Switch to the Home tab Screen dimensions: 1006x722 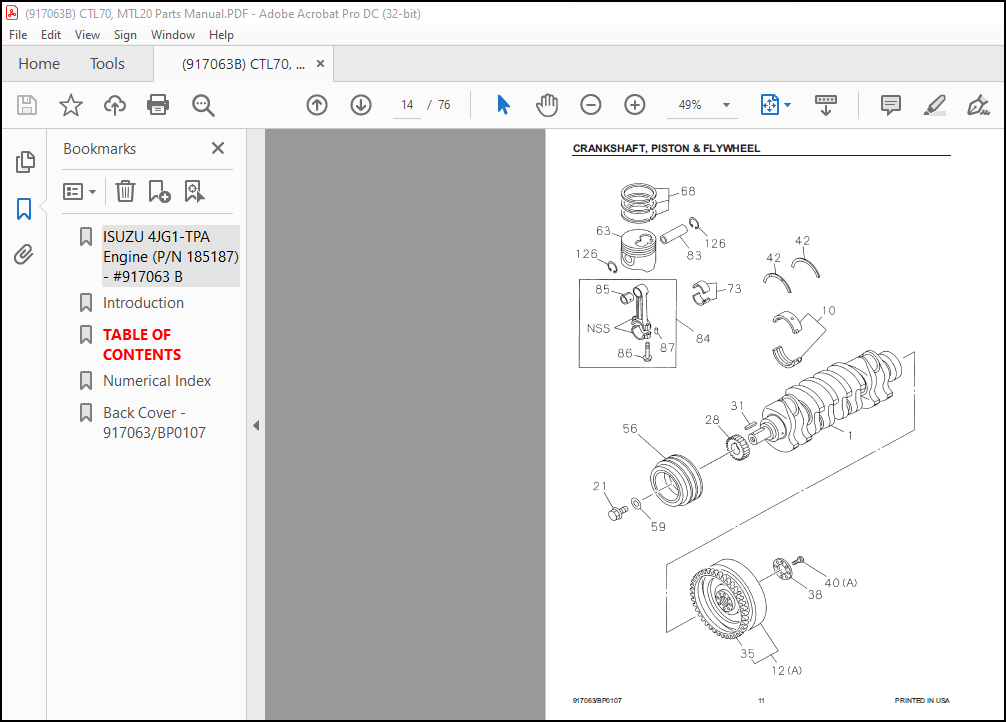point(39,64)
